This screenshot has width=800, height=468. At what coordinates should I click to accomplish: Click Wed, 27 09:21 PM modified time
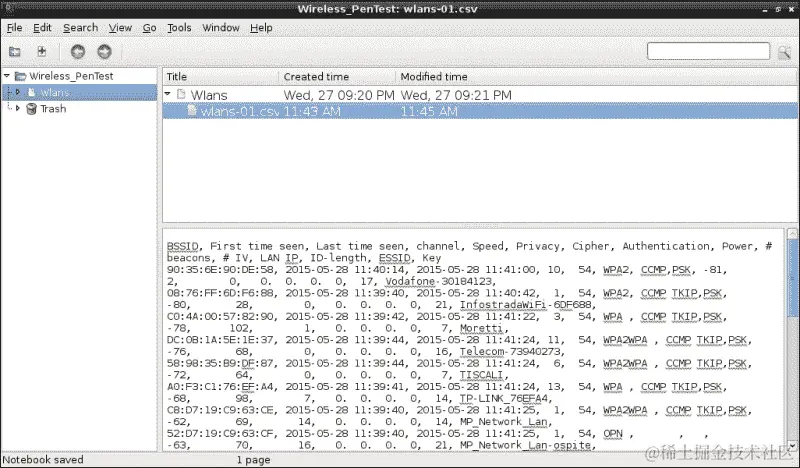pyautogui.click(x=456, y=95)
